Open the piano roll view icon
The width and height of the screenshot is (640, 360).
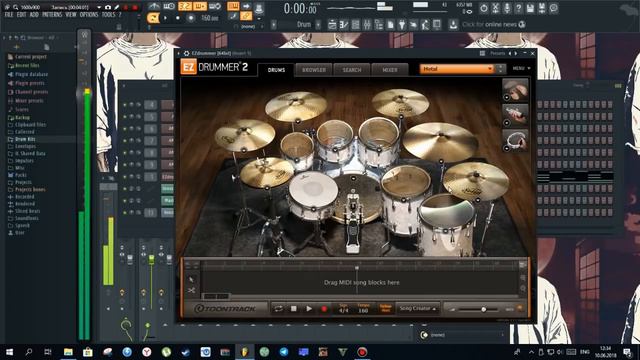click(x=344, y=25)
